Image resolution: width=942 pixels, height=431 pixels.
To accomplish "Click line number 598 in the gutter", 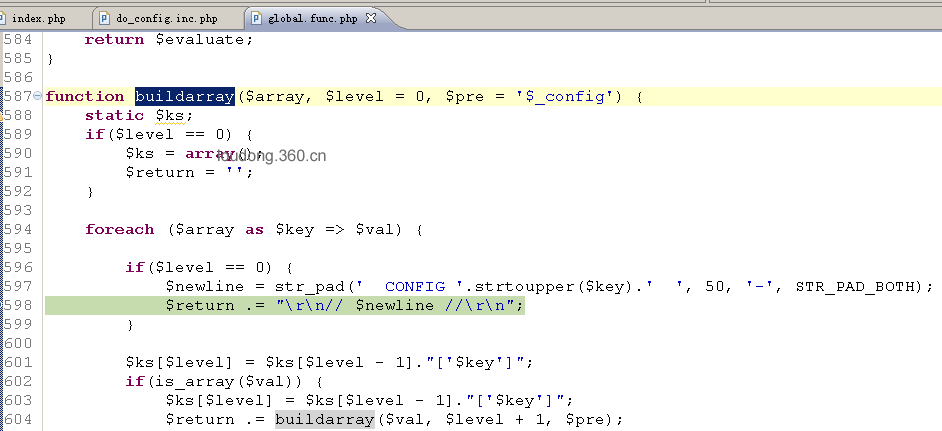I will pyautogui.click(x=17, y=305).
